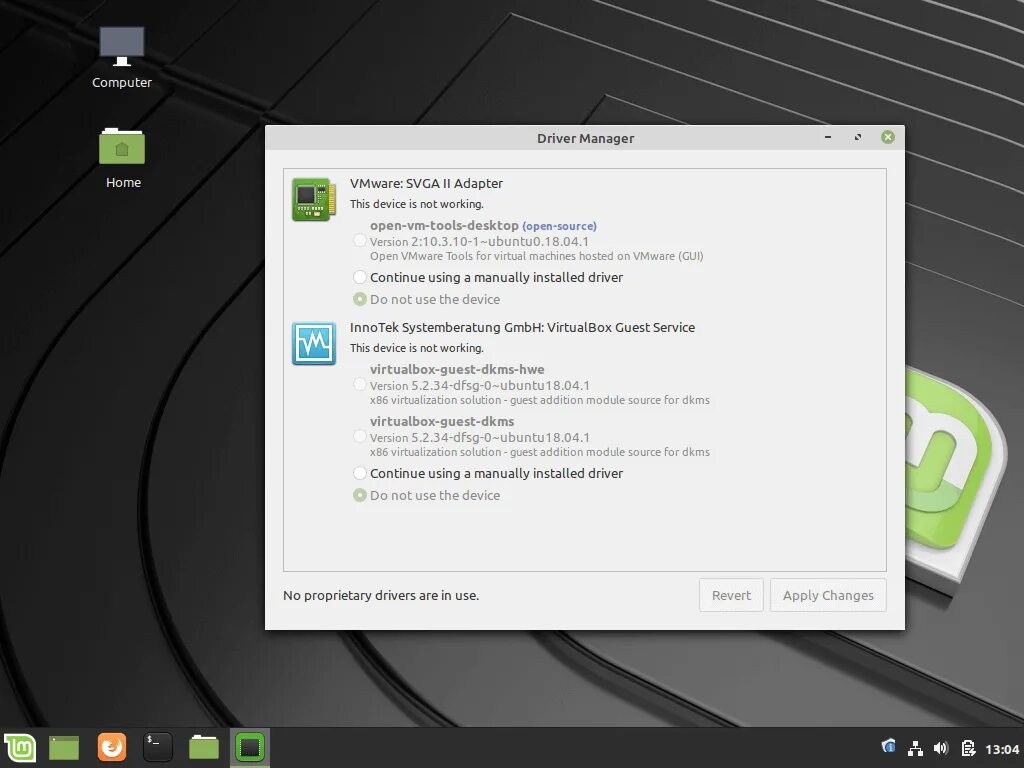Select open-vm-tools-desktop driver option
The height and width of the screenshot is (768, 1024).
(x=360, y=240)
